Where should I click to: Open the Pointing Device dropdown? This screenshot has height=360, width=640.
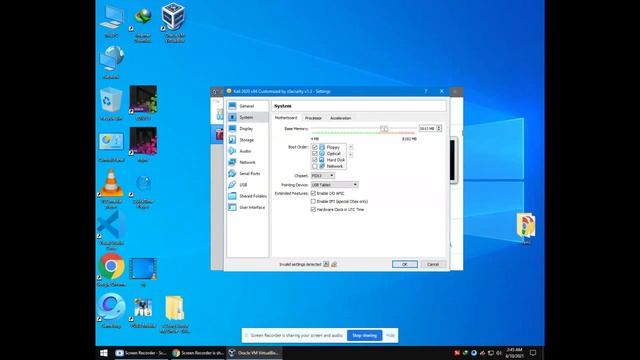pos(334,185)
